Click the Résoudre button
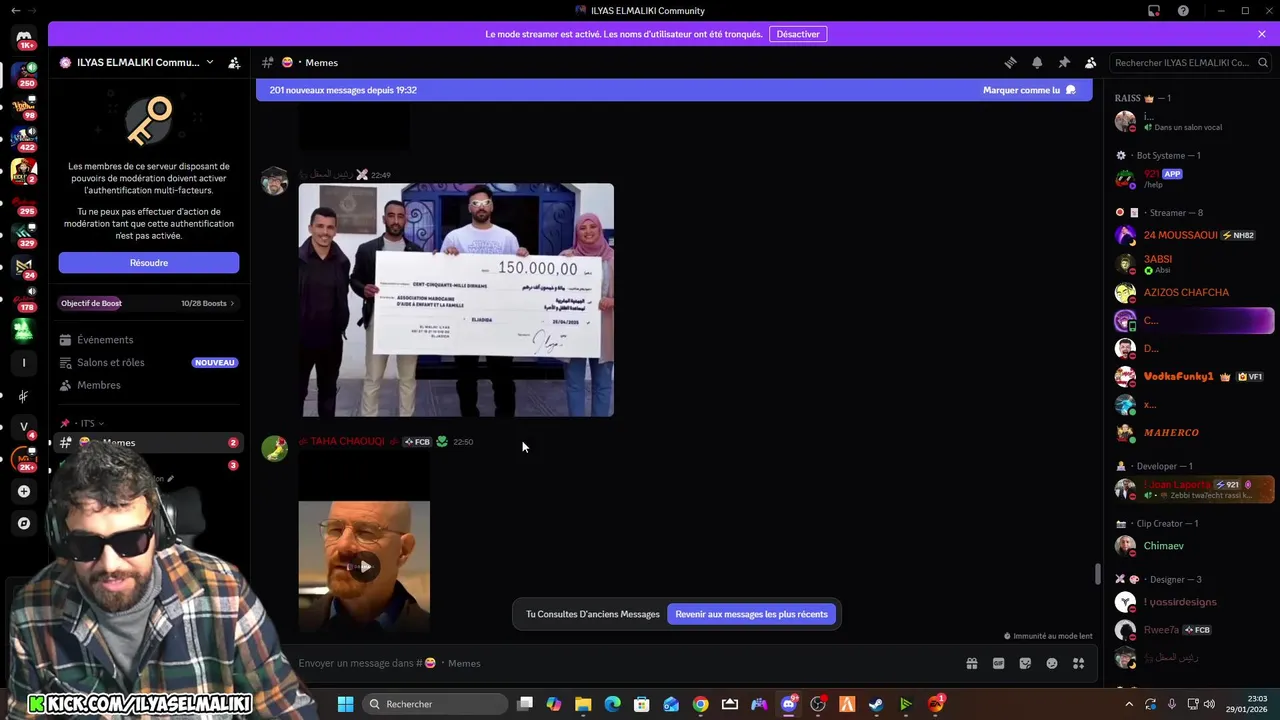Screen dimensions: 1280x720 (149, 262)
